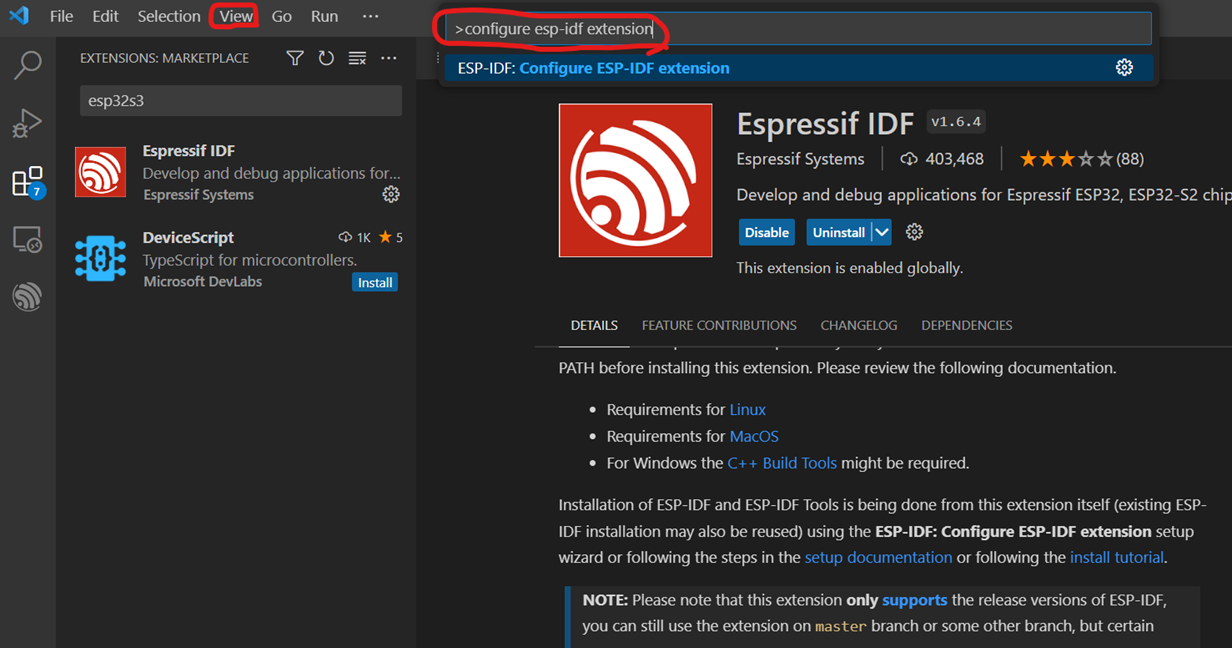This screenshot has height=648, width=1232.
Task: Click the large Espressif IDF logo
Action: (x=635, y=180)
